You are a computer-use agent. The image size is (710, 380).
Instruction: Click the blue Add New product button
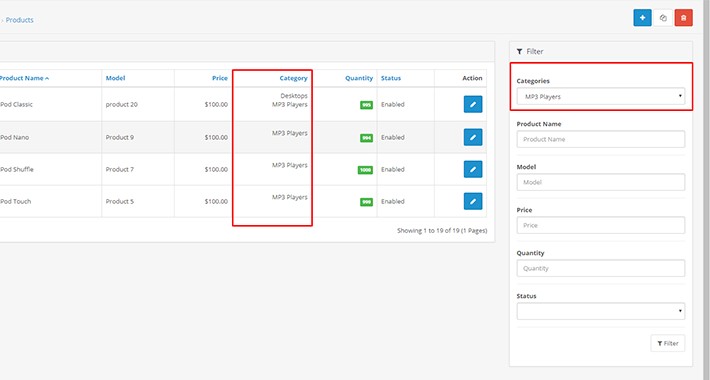click(642, 18)
